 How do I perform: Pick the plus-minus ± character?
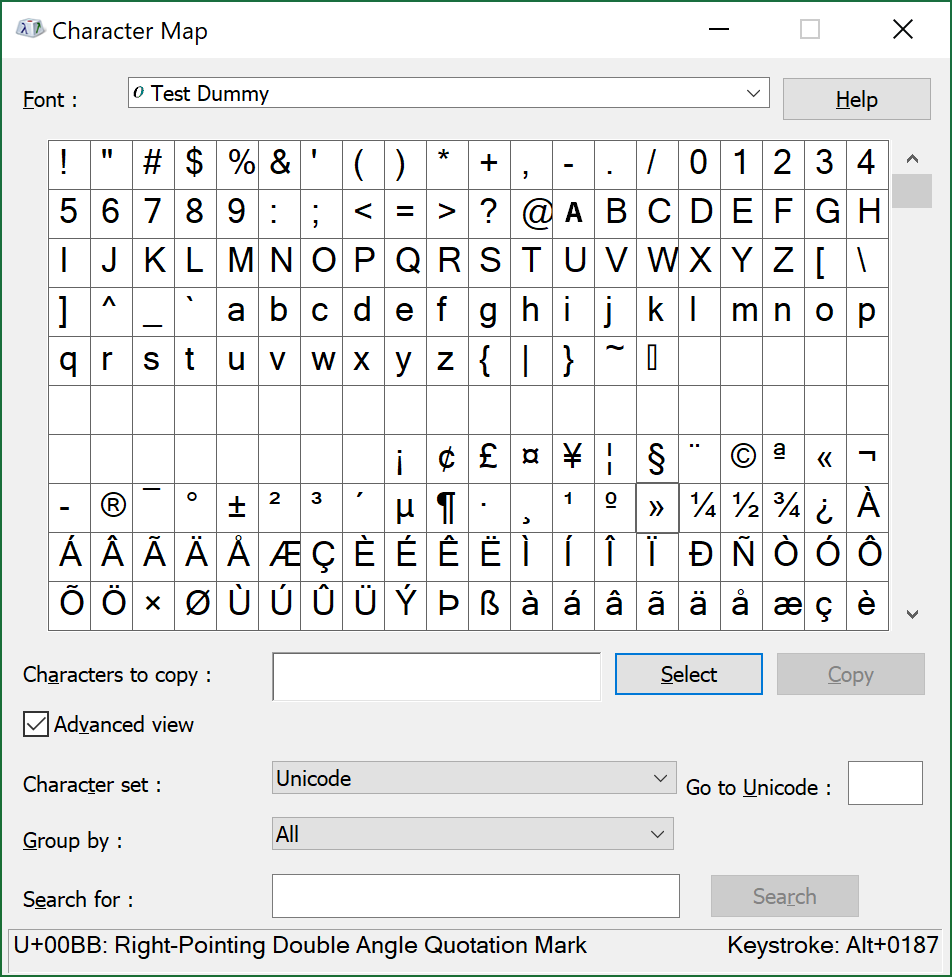(237, 508)
